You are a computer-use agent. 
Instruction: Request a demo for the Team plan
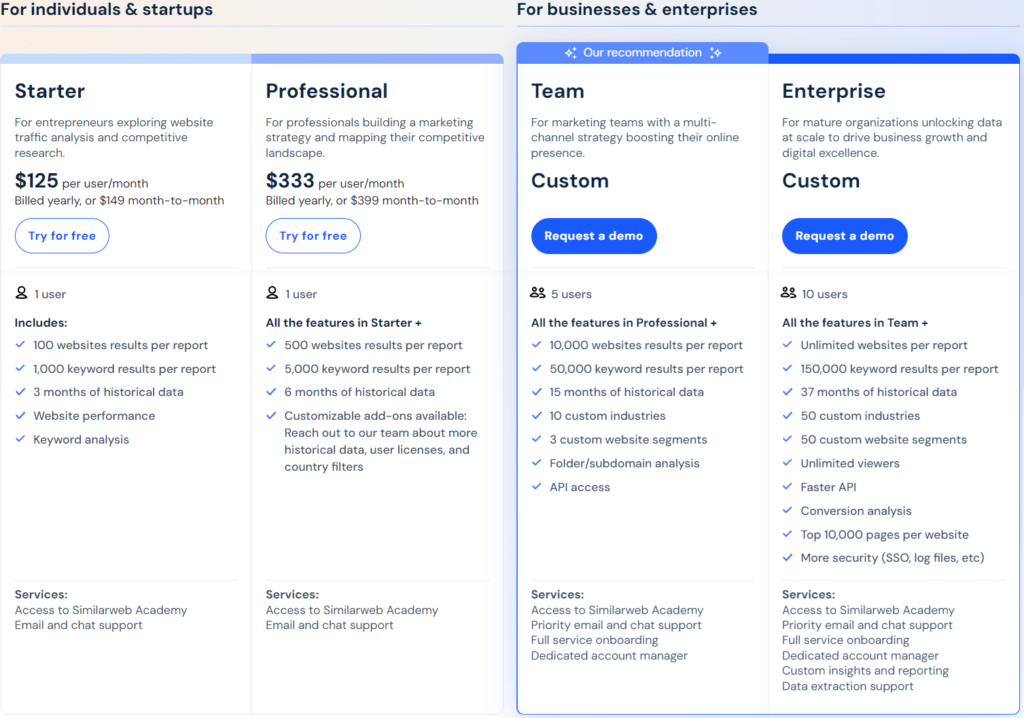(594, 235)
